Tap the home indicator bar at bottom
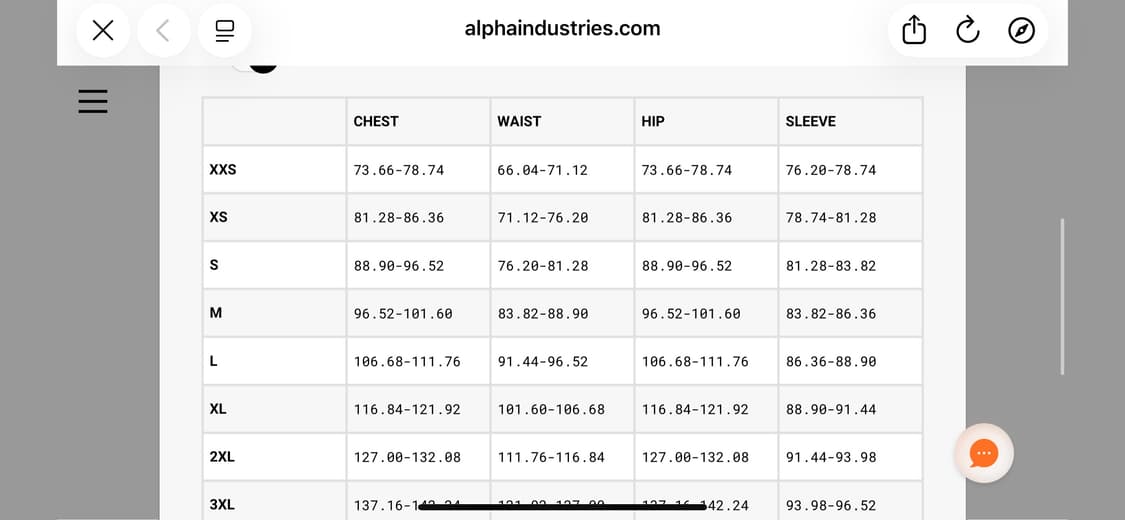 click(x=562, y=507)
